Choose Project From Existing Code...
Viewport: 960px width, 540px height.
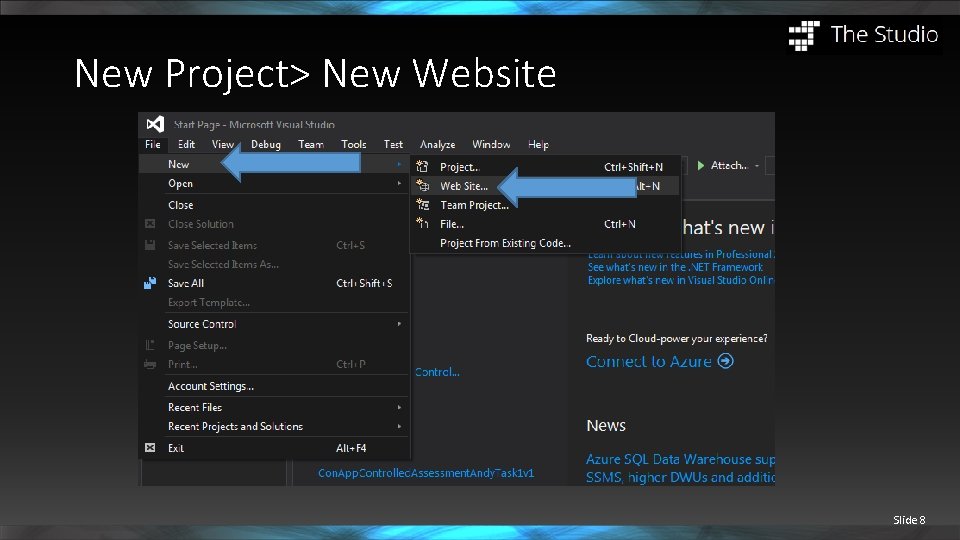tap(545, 243)
